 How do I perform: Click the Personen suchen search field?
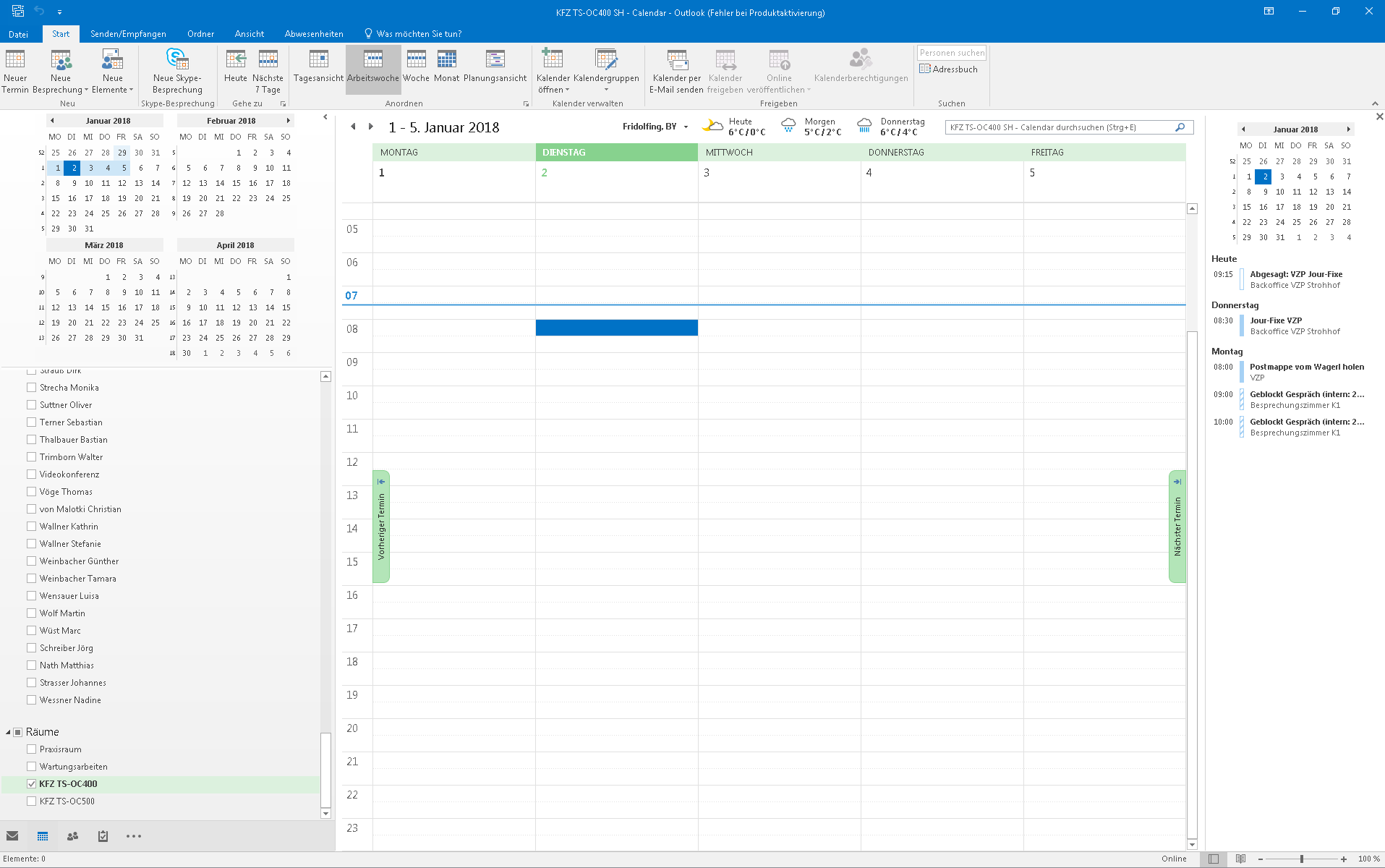coord(952,53)
